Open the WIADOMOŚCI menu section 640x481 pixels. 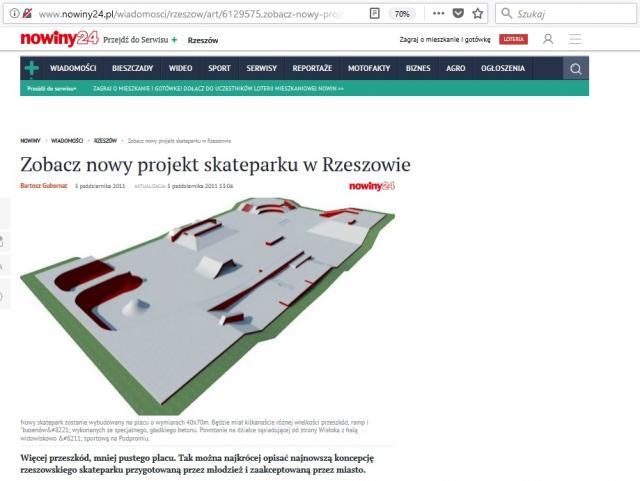(x=75, y=68)
